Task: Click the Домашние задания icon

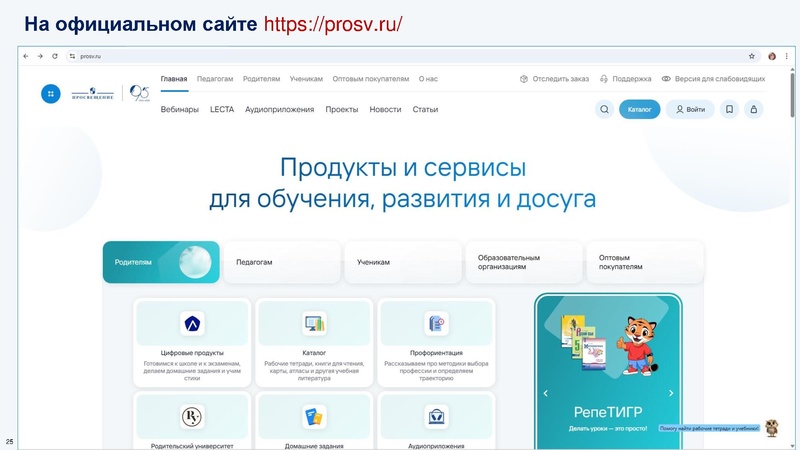Action: tap(314, 417)
